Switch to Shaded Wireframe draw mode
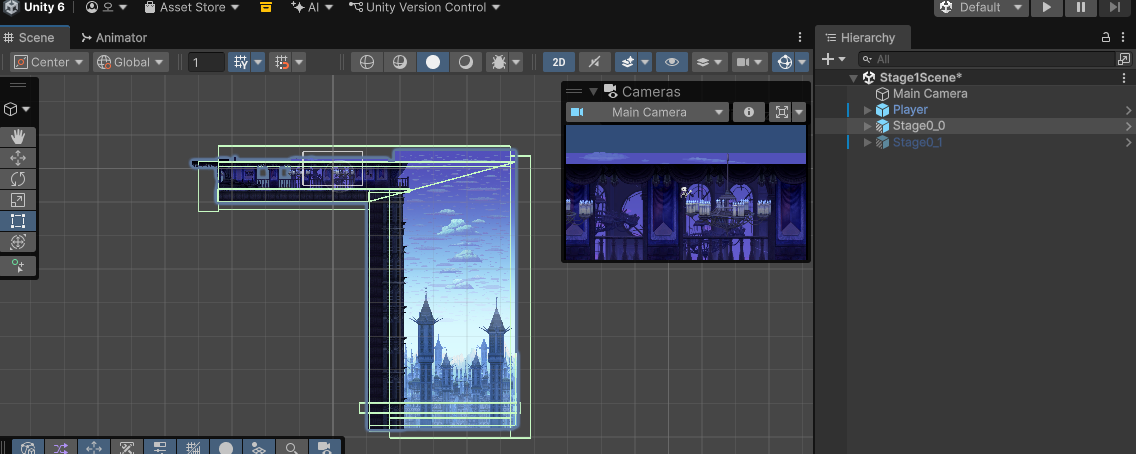The image size is (1136, 454). 399,62
